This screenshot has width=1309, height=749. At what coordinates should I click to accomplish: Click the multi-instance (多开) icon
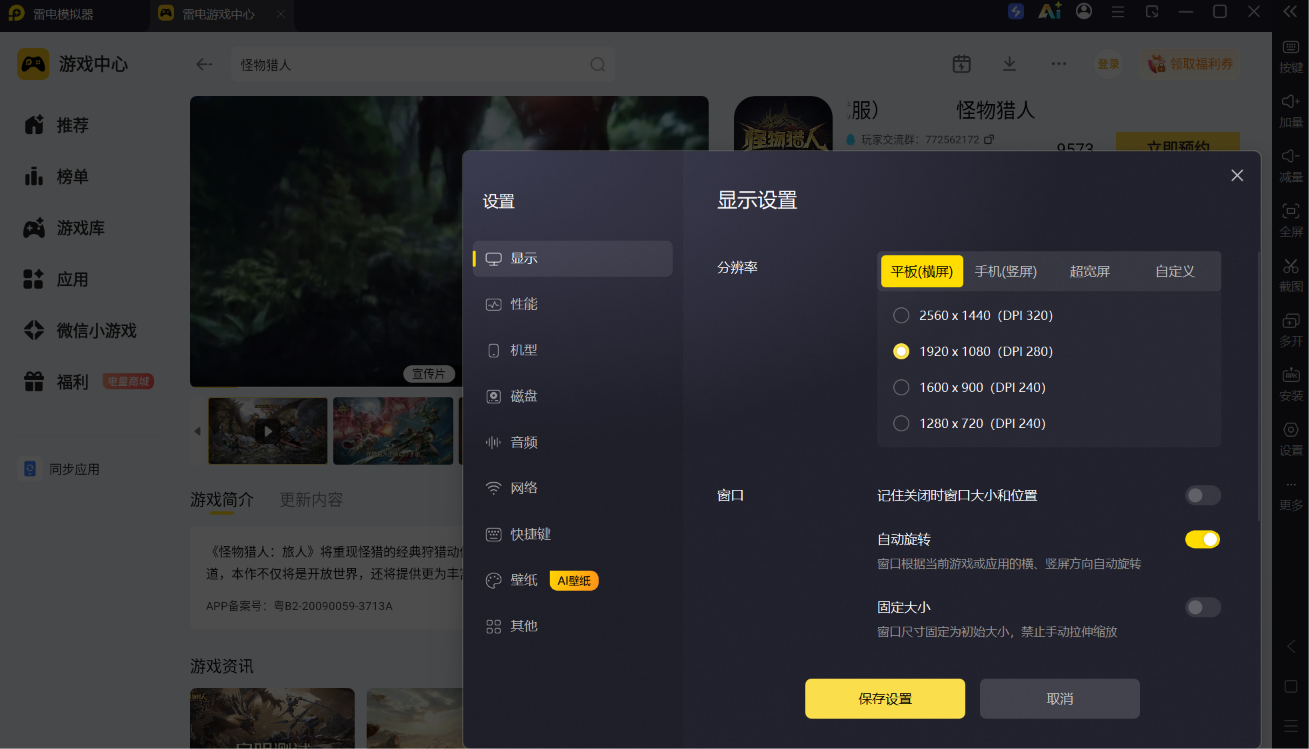1291,321
